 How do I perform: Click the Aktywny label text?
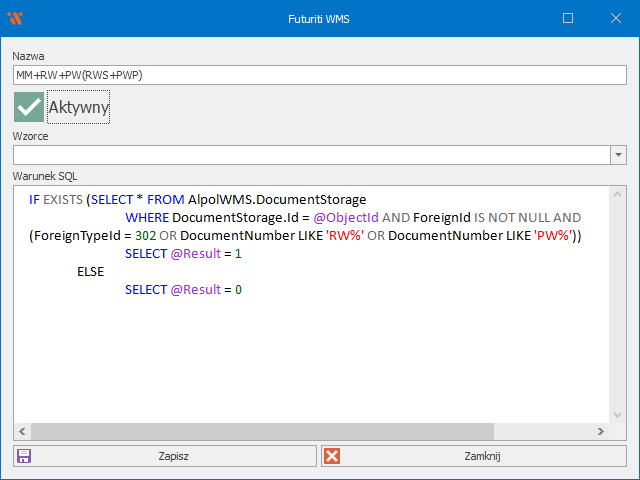coord(78,107)
